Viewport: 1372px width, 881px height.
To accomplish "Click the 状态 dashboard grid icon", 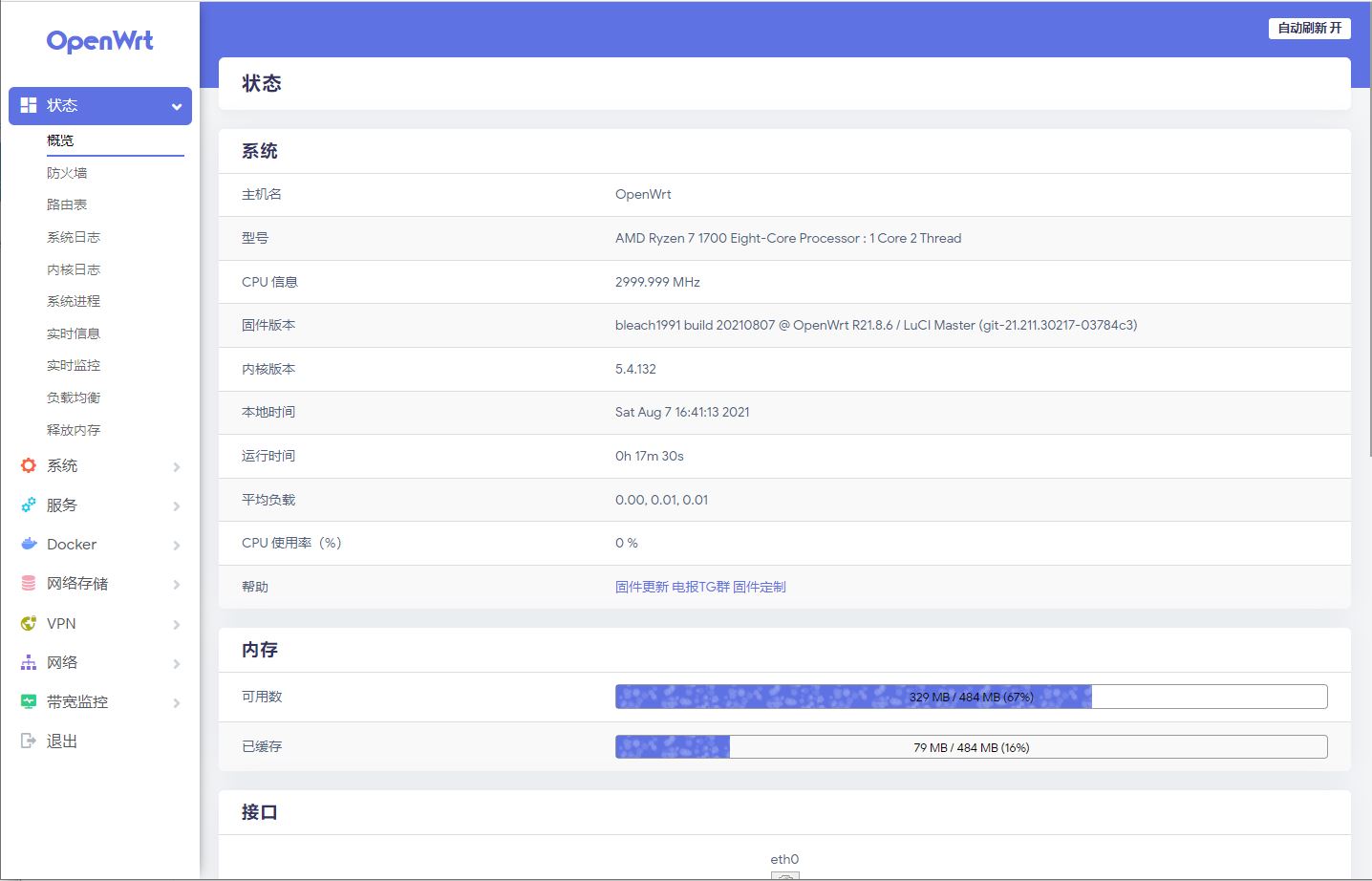I will coord(29,105).
